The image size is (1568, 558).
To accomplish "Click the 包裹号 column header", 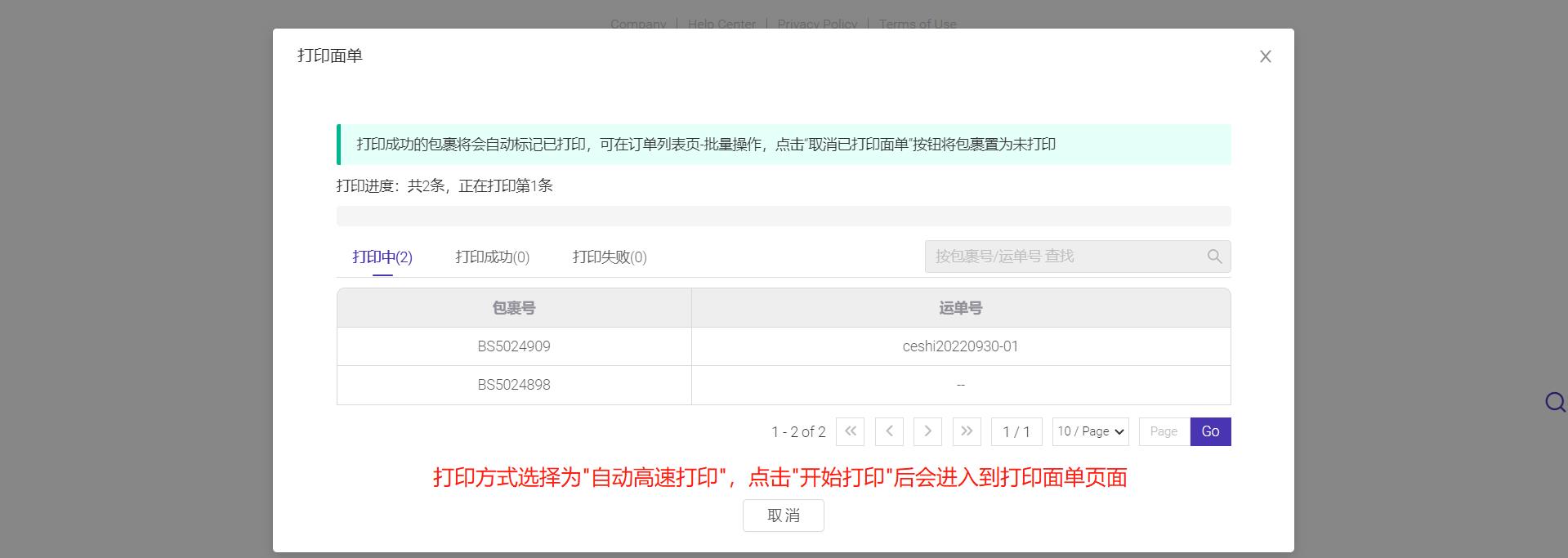I will click(x=514, y=308).
